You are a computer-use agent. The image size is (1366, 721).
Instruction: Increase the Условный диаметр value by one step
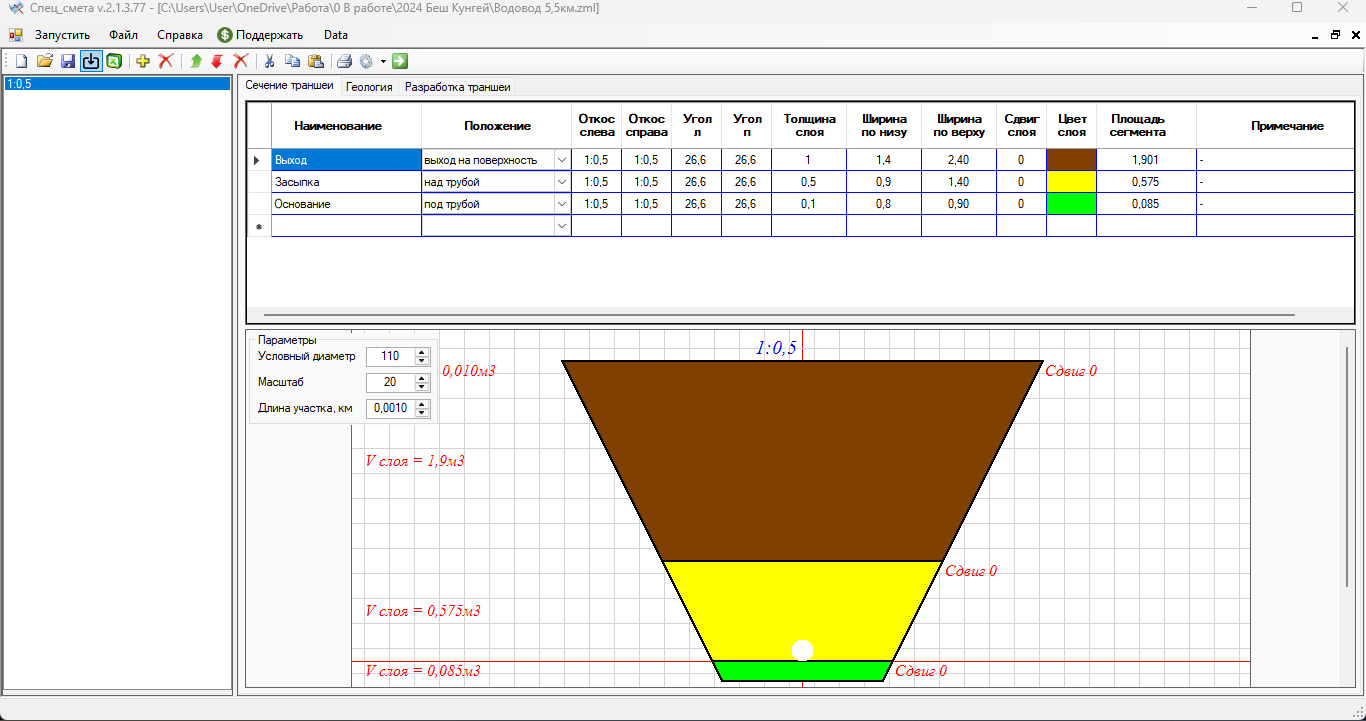pos(422,352)
